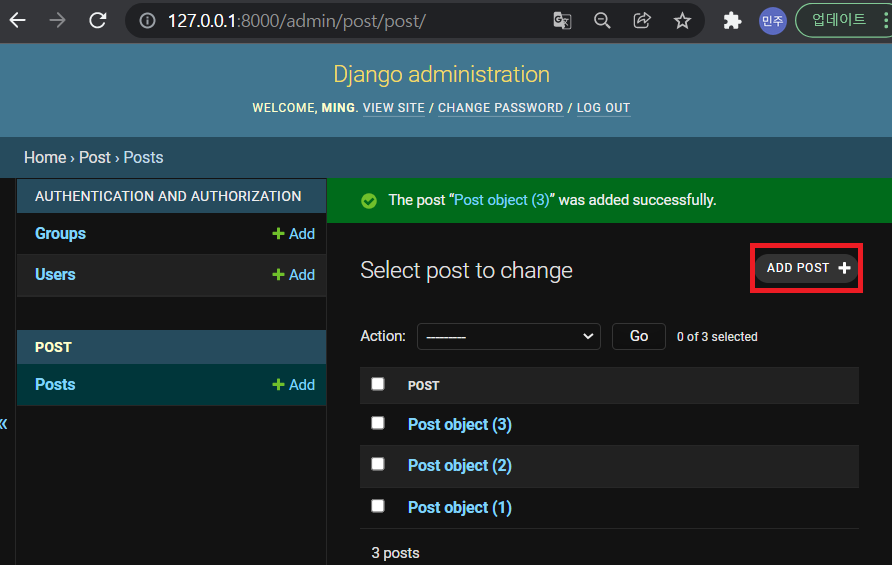The height and width of the screenshot is (566, 892).
Task: Click the Django administration title
Action: coord(441,75)
